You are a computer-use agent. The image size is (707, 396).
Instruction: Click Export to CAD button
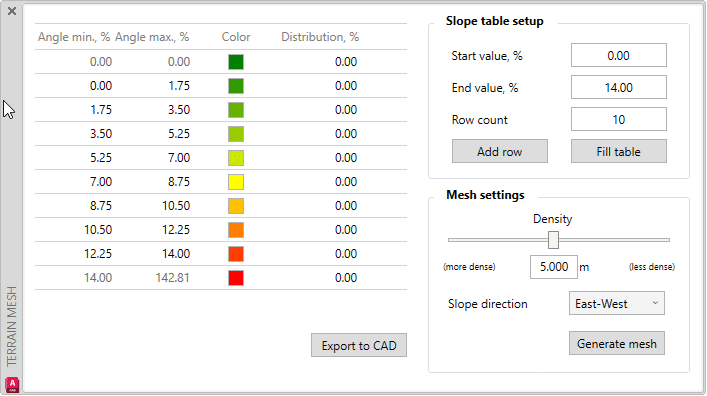pos(359,345)
